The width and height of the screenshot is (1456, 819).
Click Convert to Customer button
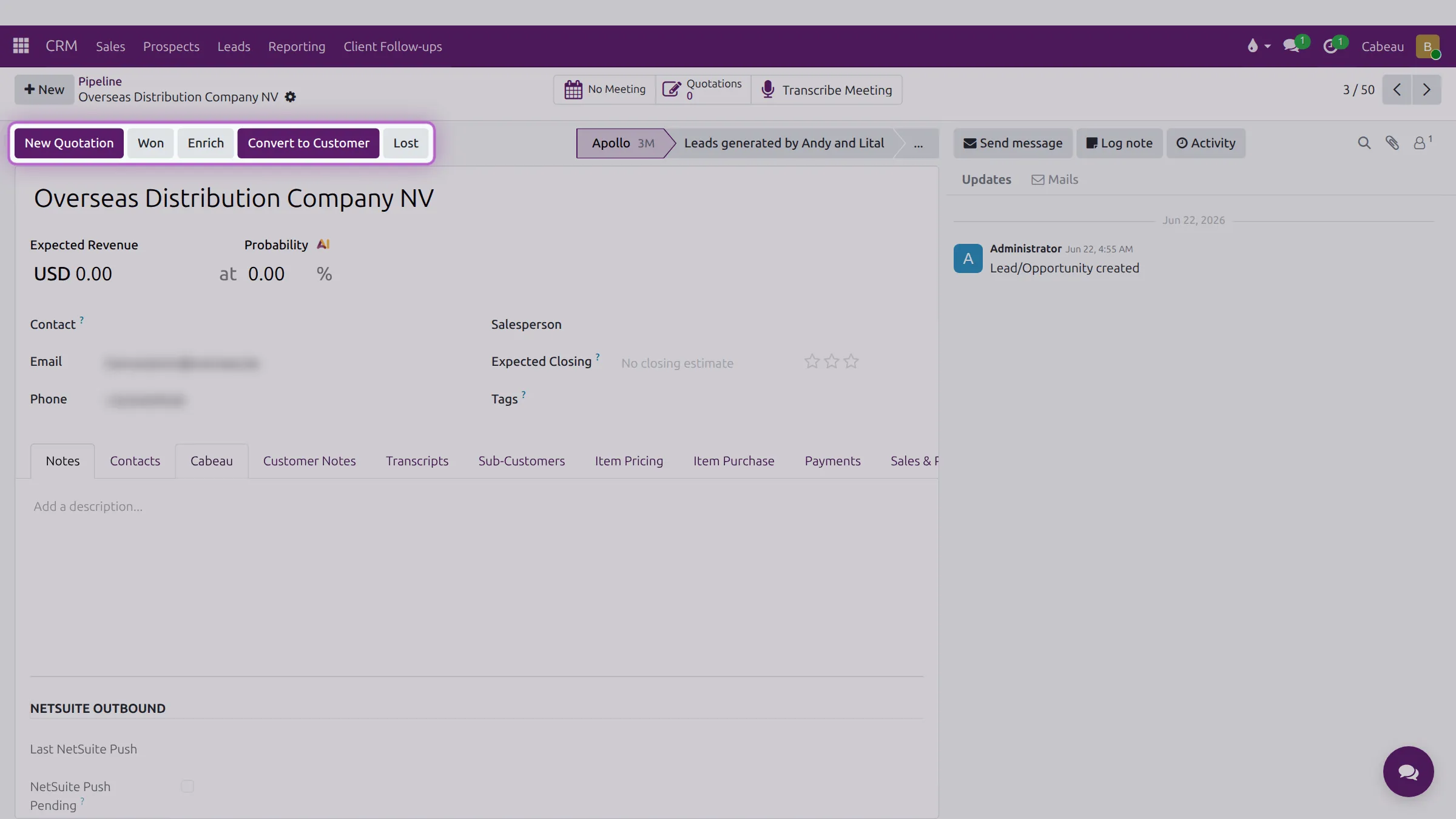308,143
